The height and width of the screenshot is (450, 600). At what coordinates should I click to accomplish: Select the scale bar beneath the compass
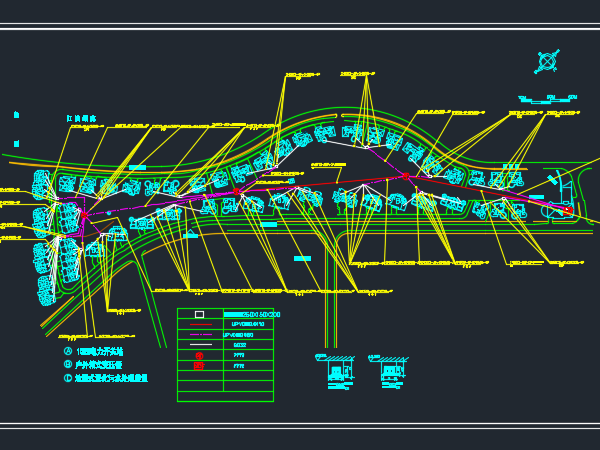coord(548,99)
